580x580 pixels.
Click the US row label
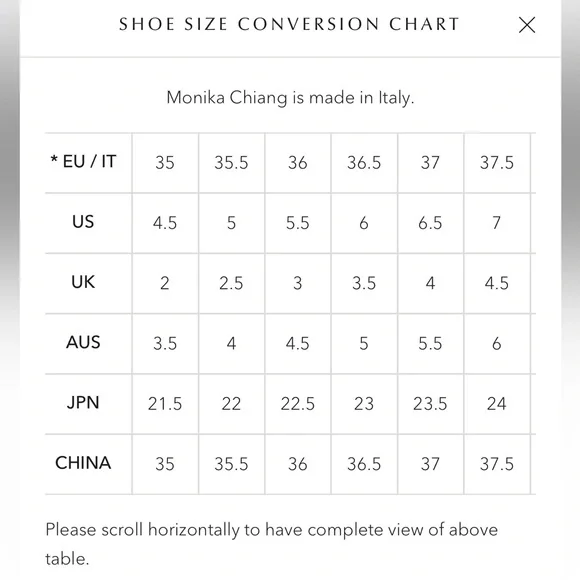click(83, 222)
